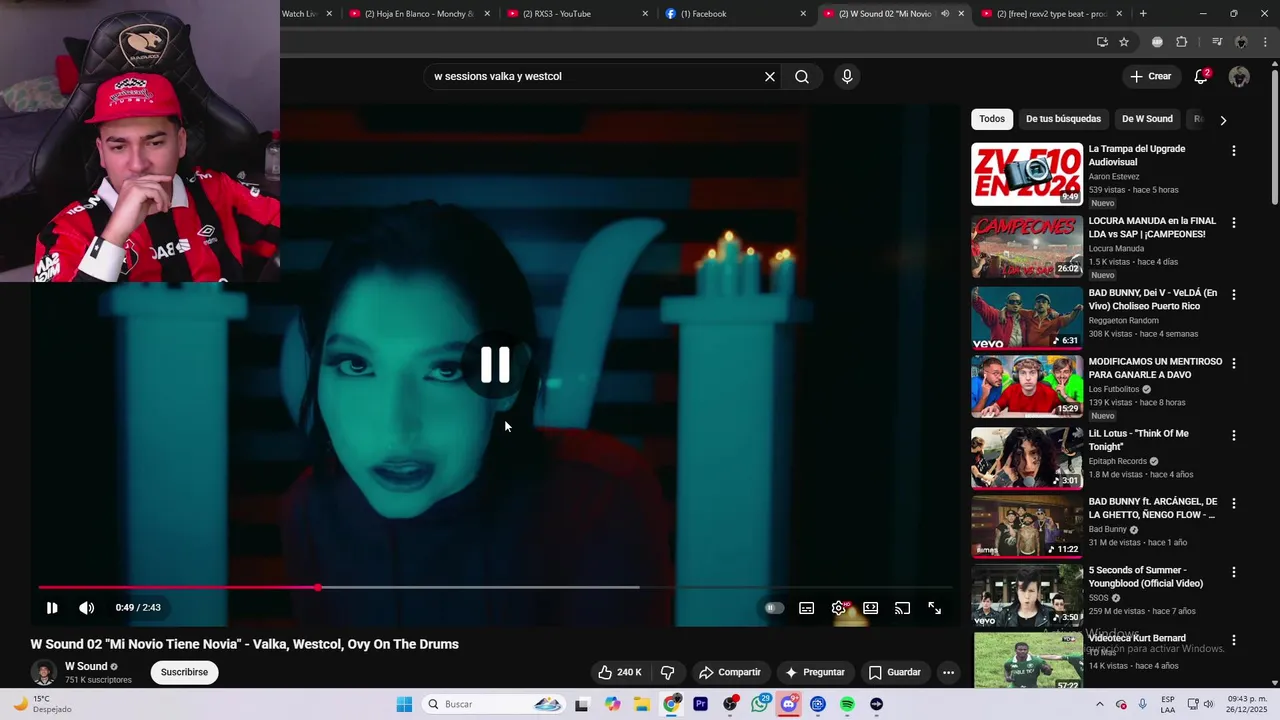Like the video (240 K)

pos(620,672)
